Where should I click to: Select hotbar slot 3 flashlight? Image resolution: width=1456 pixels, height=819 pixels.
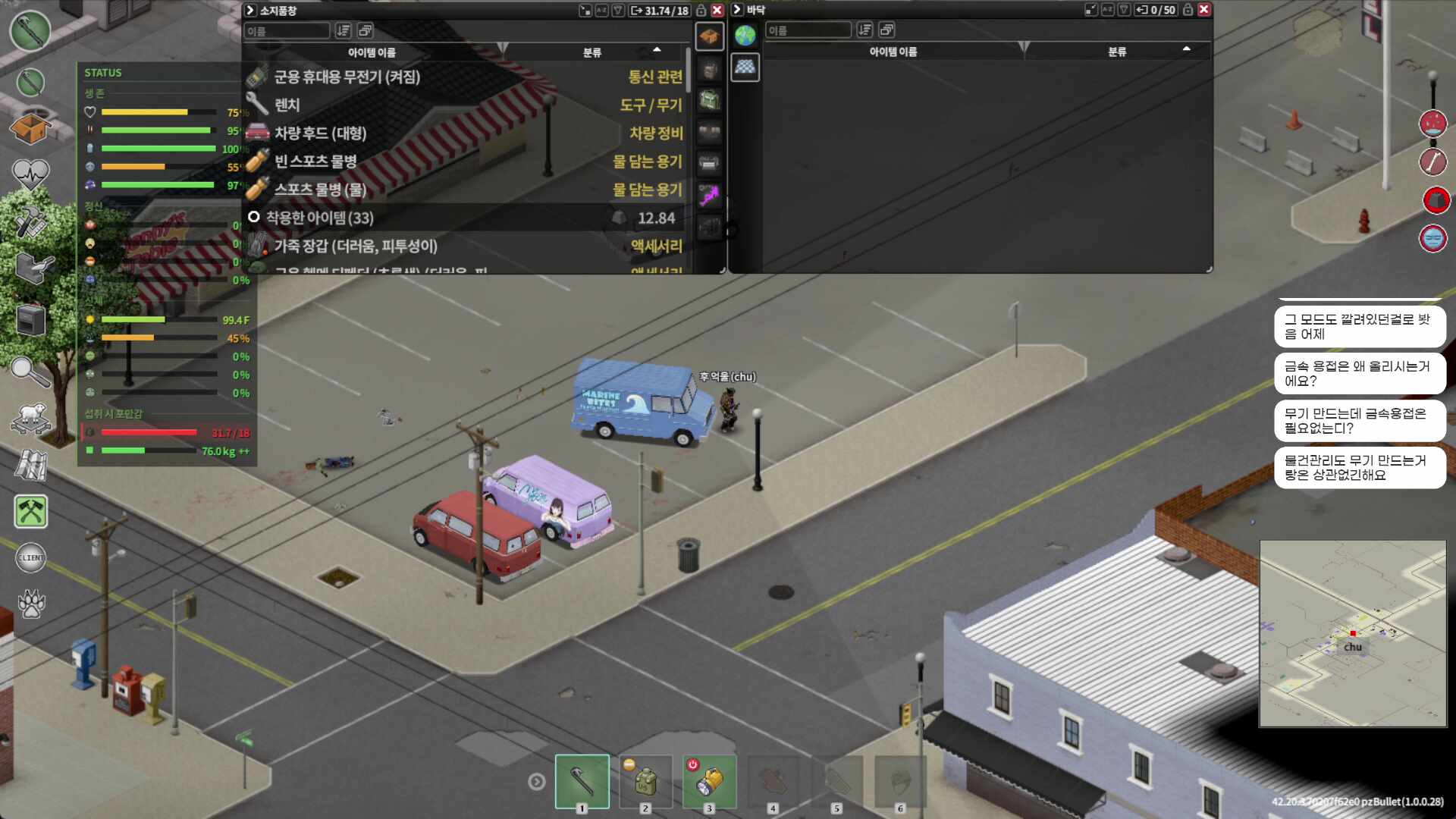[x=710, y=781]
